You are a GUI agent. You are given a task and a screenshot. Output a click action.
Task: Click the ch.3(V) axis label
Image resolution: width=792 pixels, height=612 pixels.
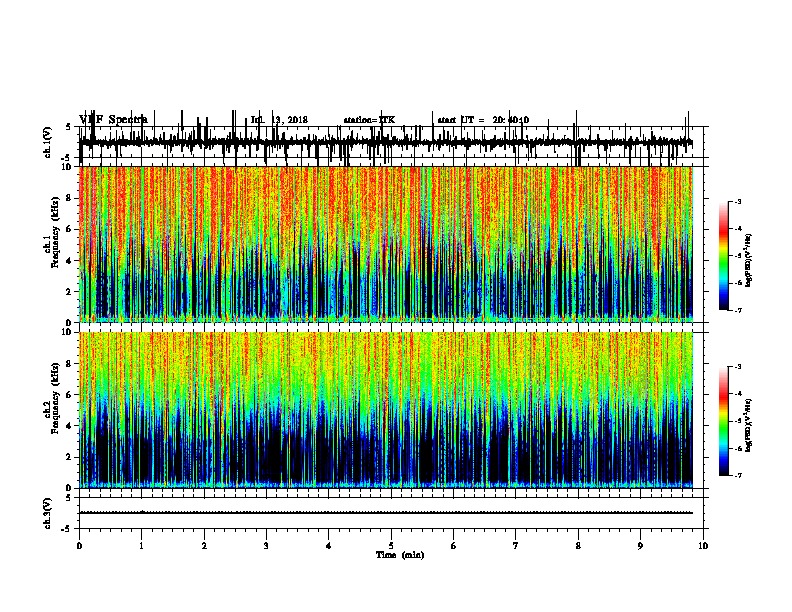(48, 513)
